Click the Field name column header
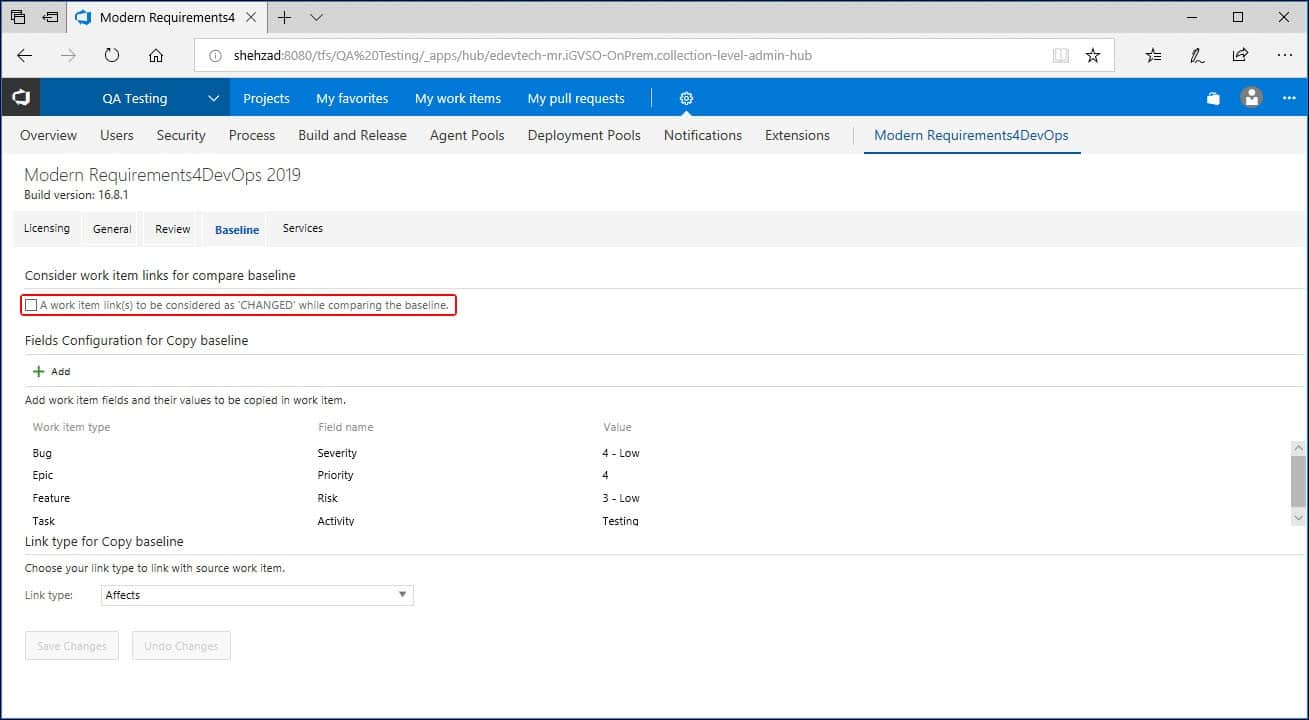Screen dimensions: 1309x720 pyautogui.click(x=345, y=427)
